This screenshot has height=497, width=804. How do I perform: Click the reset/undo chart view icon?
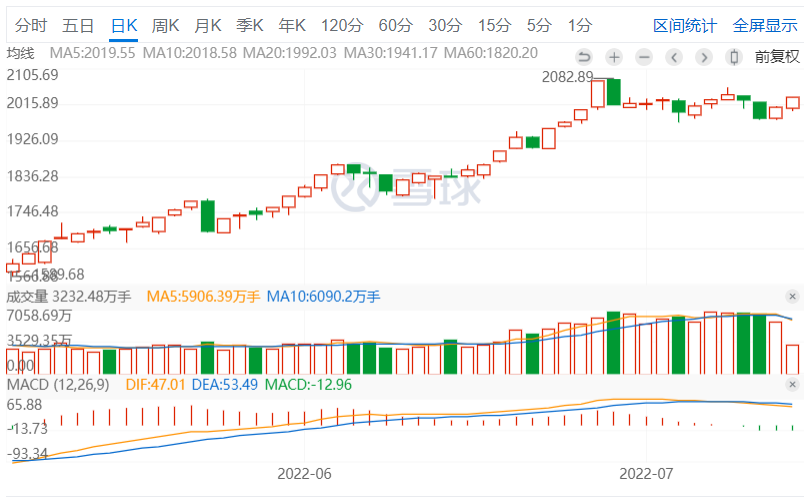pos(584,57)
